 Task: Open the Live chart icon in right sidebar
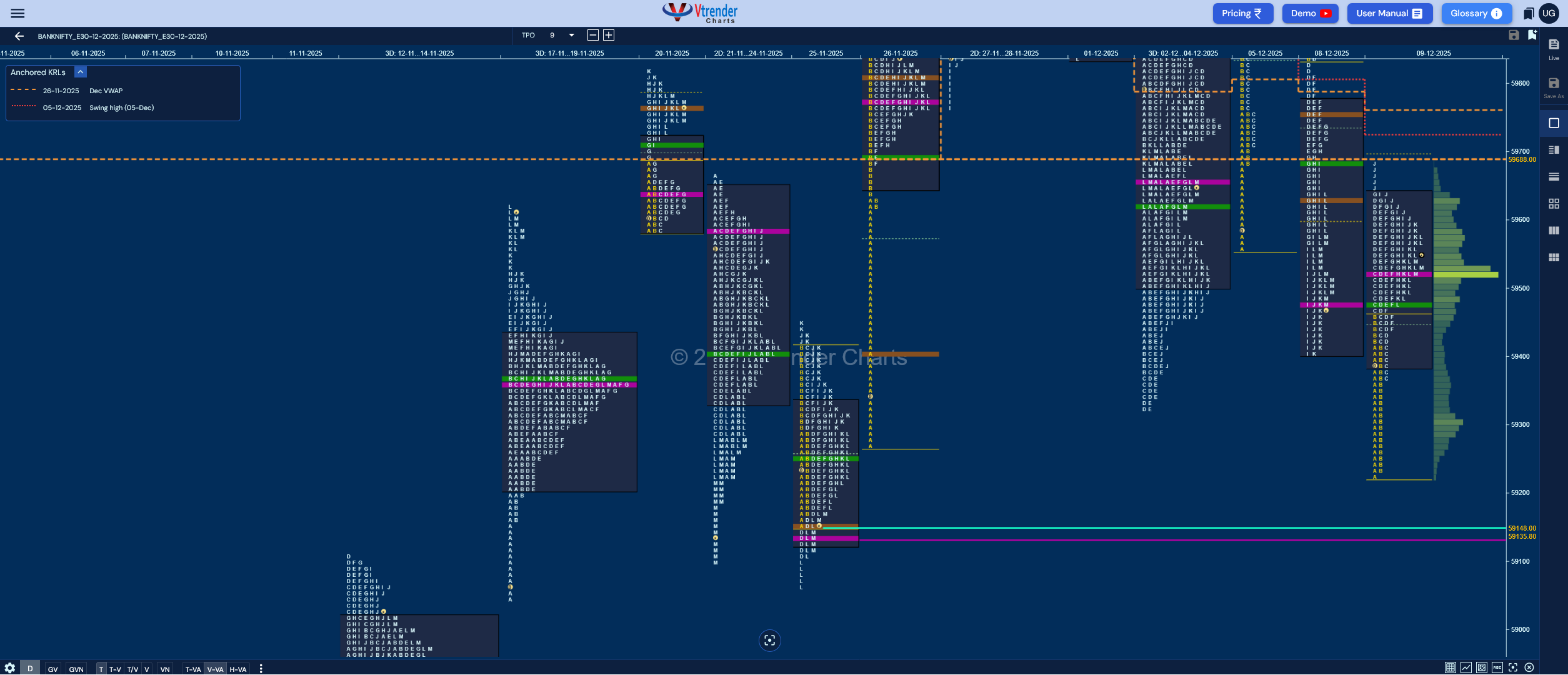click(1554, 49)
